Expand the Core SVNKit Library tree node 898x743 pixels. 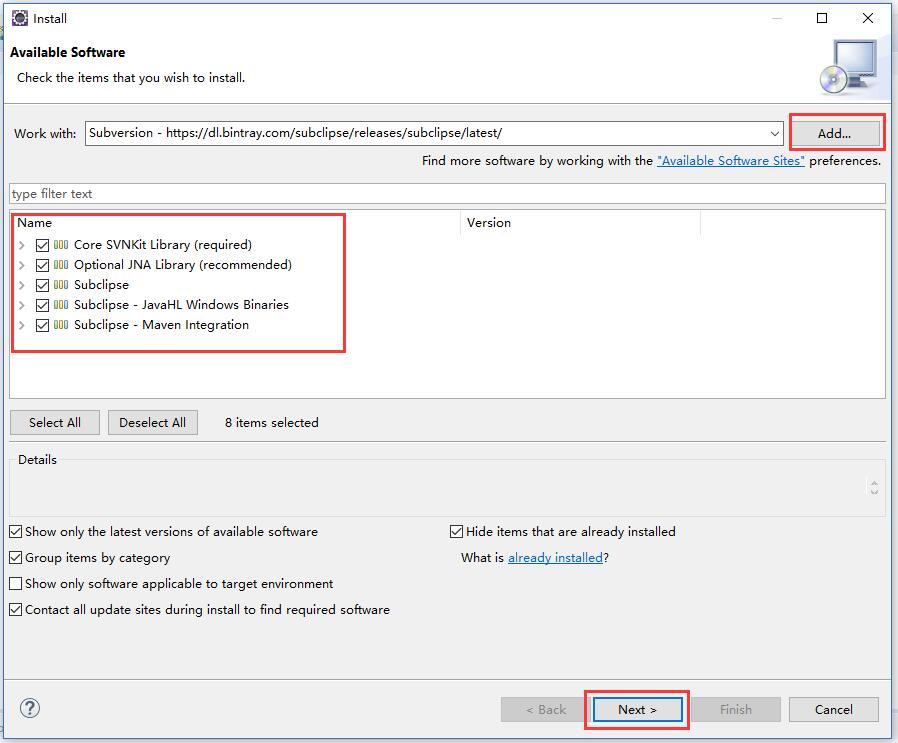click(x=22, y=245)
